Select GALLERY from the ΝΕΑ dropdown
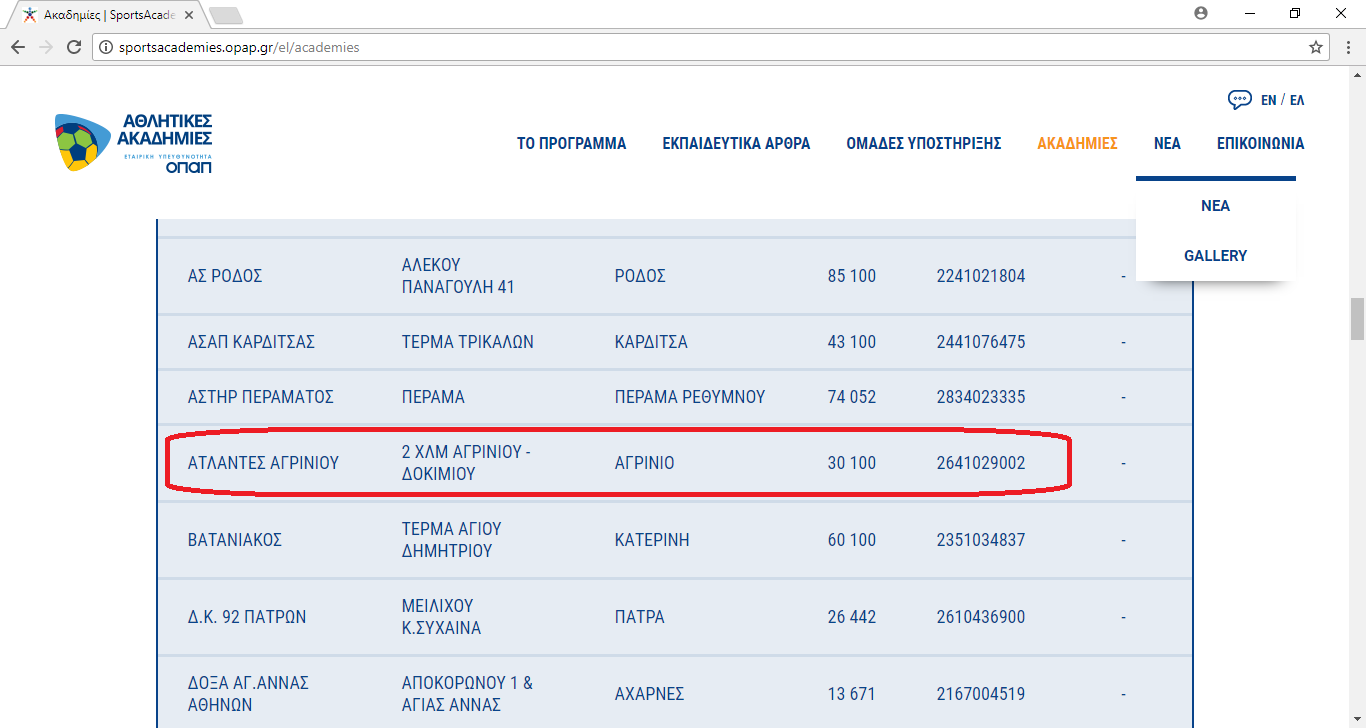 tap(1215, 256)
